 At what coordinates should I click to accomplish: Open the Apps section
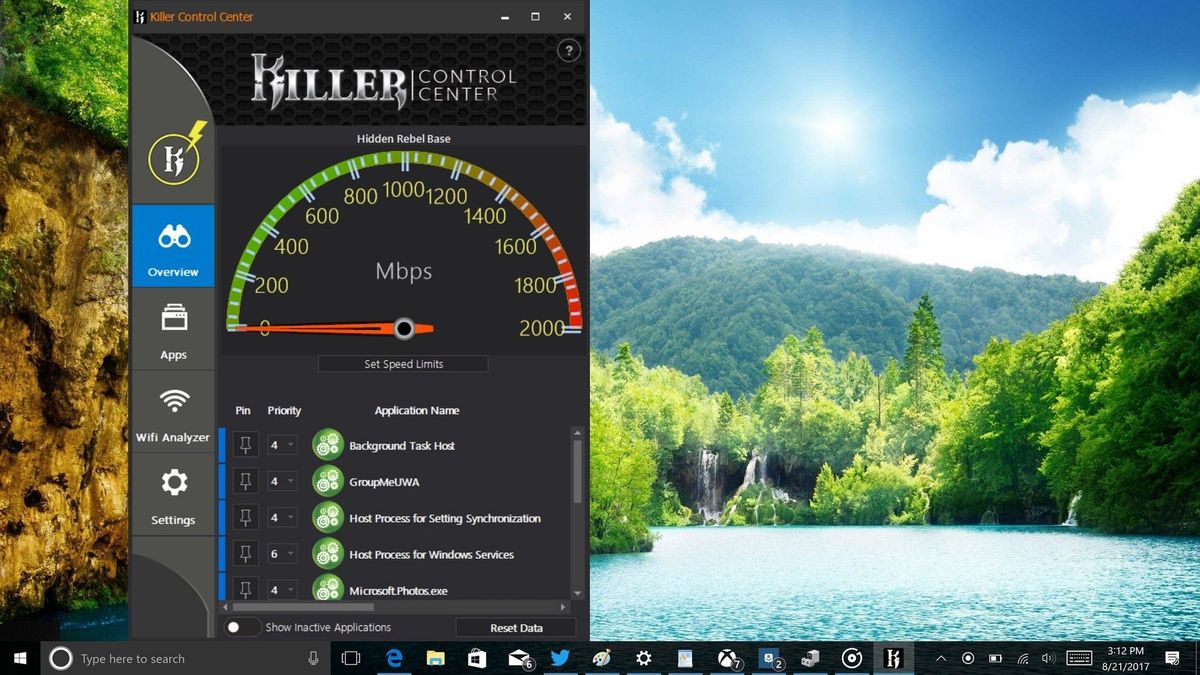[x=173, y=329]
